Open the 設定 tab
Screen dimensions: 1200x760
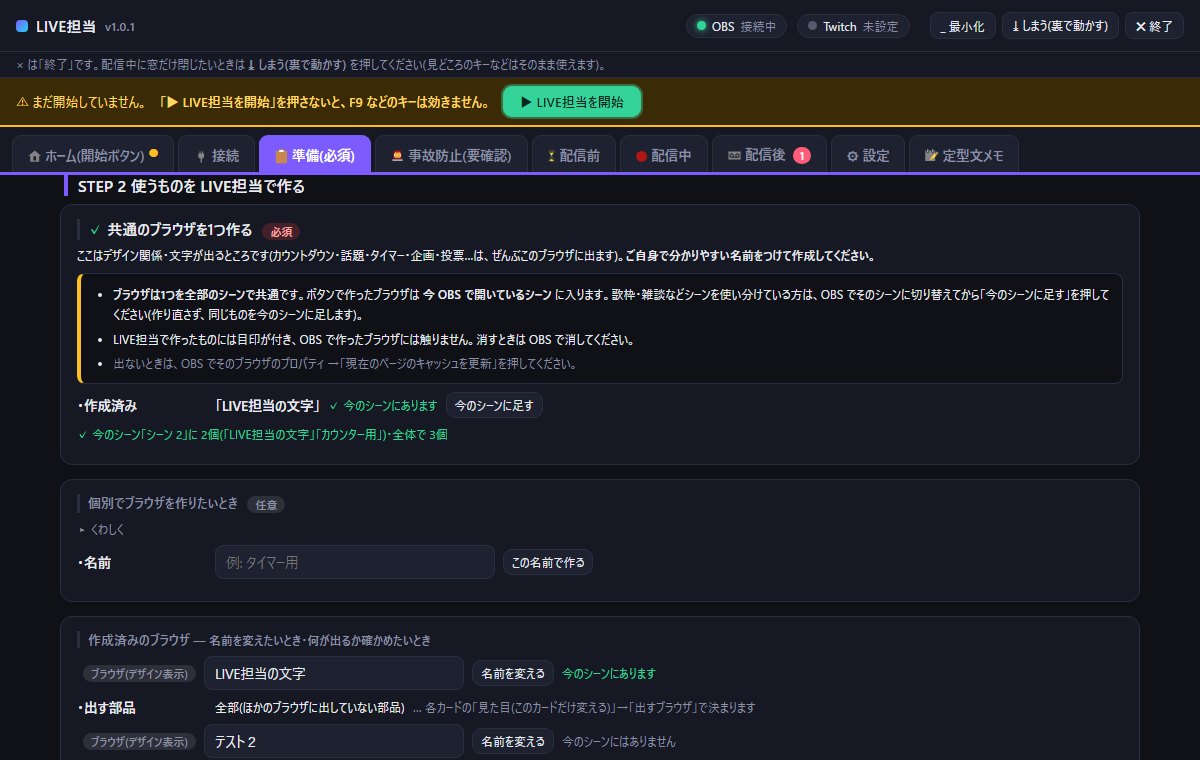868,155
